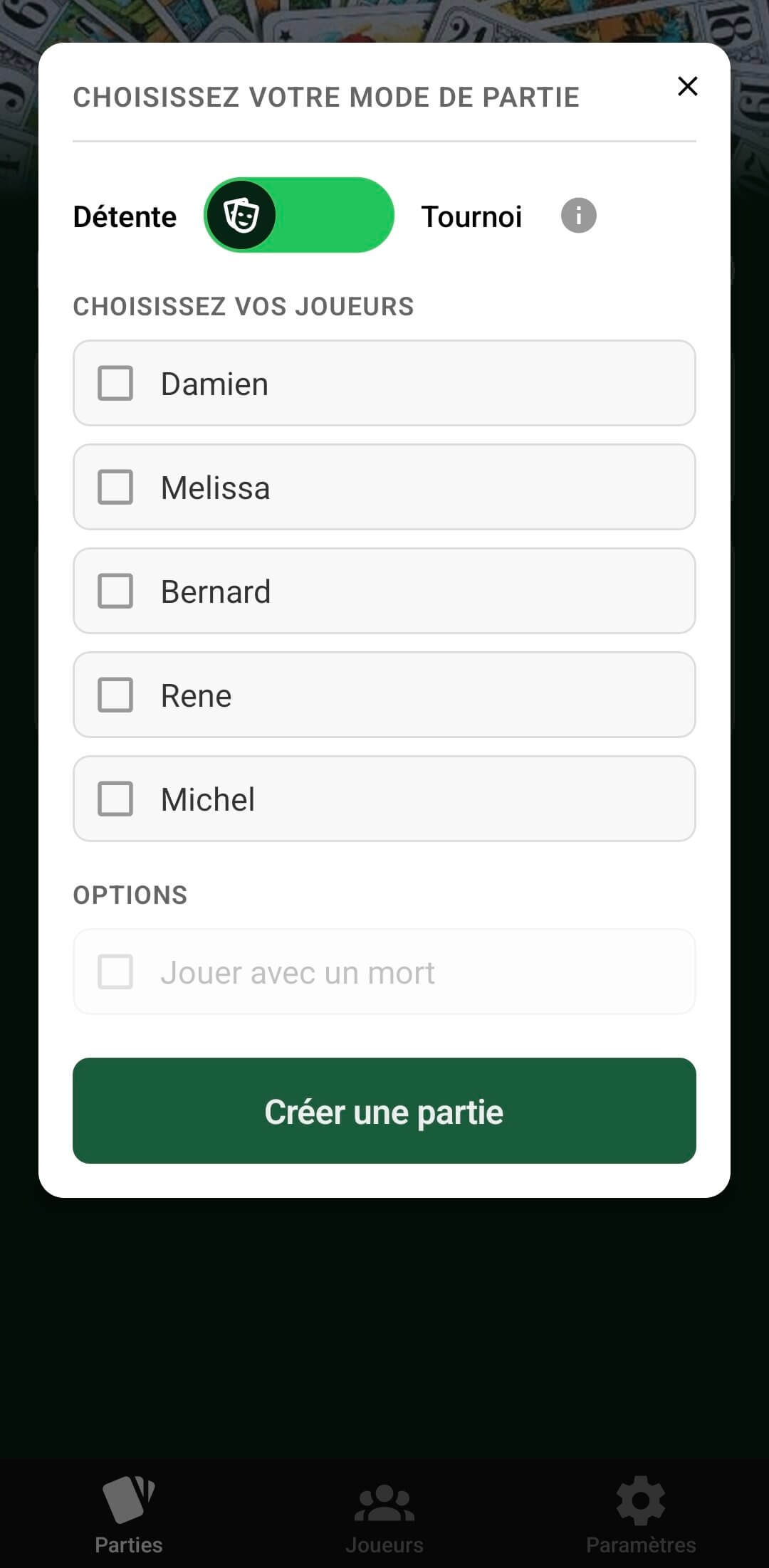This screenshot has width=769, height=1568.
Task: Switch to the Parties tab label
Action: click(129, 1545)
